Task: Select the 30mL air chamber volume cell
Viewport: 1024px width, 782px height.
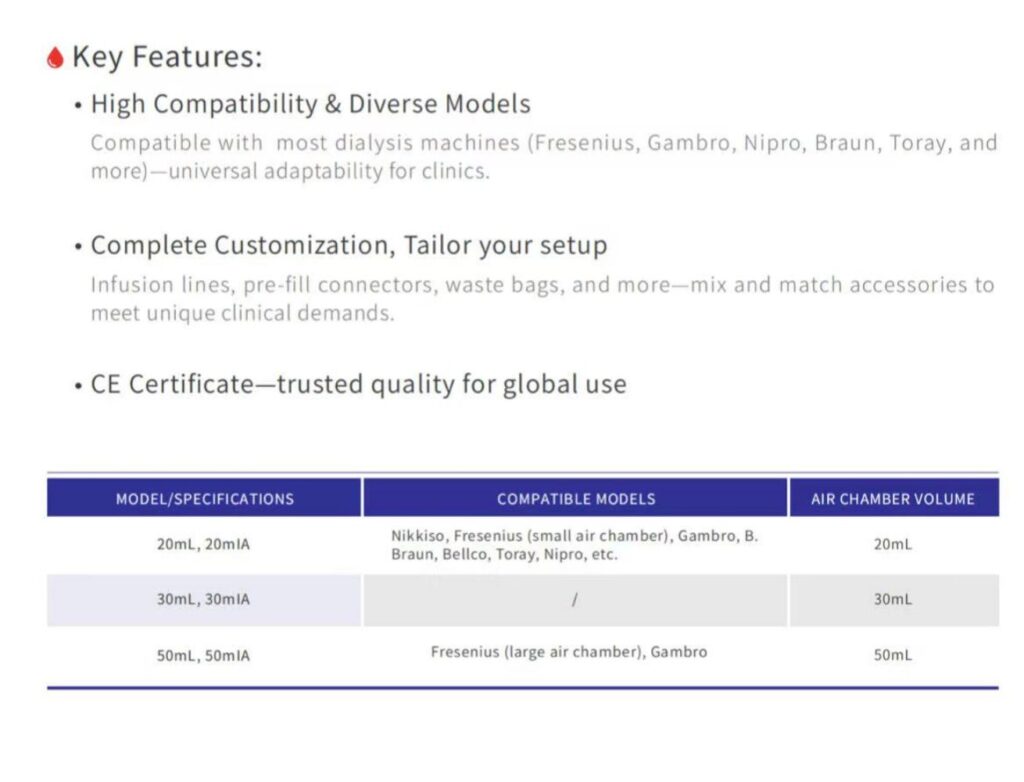Action: coord(893,600)
